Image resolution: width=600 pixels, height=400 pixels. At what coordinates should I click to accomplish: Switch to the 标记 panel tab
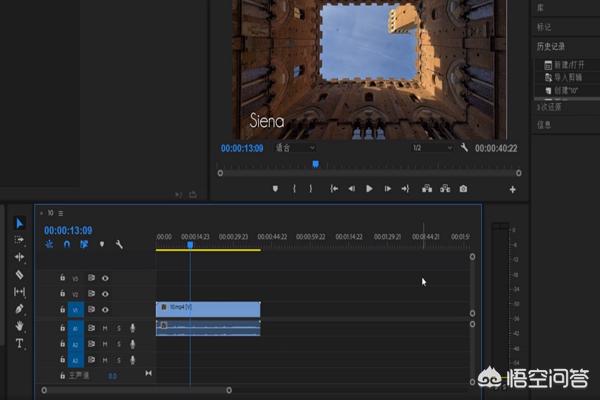(x=544, y=27)
